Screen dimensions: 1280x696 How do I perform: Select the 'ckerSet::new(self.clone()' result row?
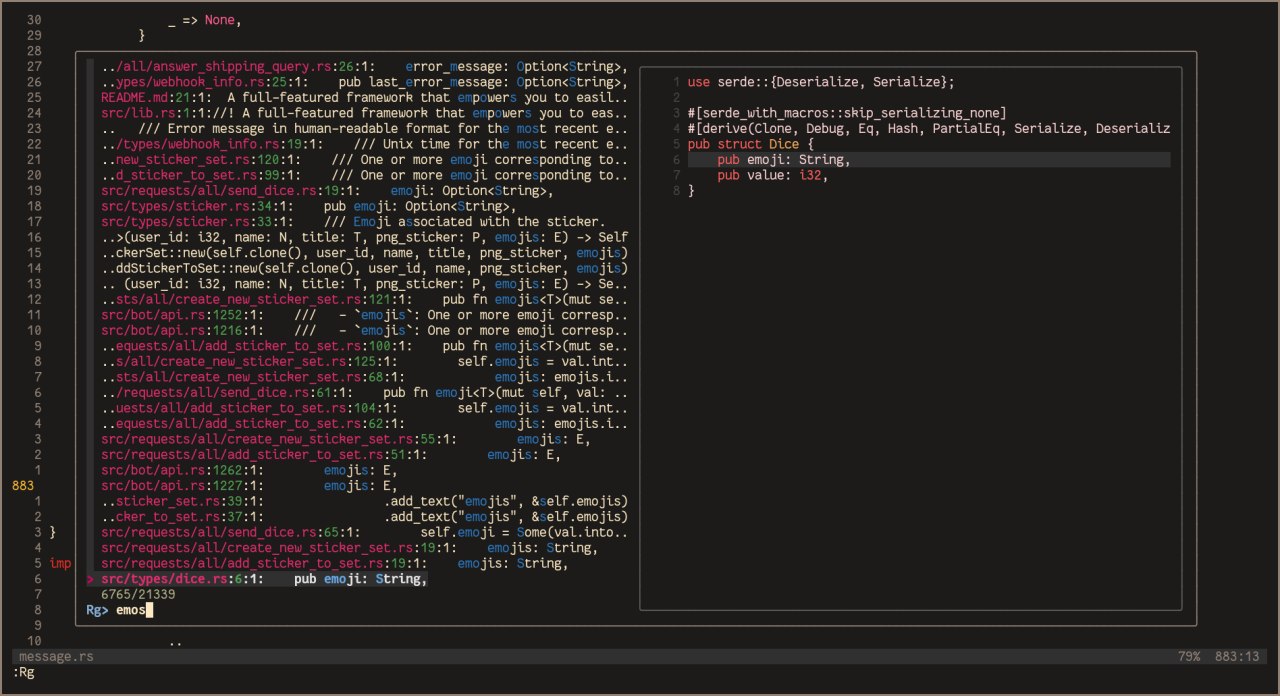pyautogui.click(x=365, y=253)
